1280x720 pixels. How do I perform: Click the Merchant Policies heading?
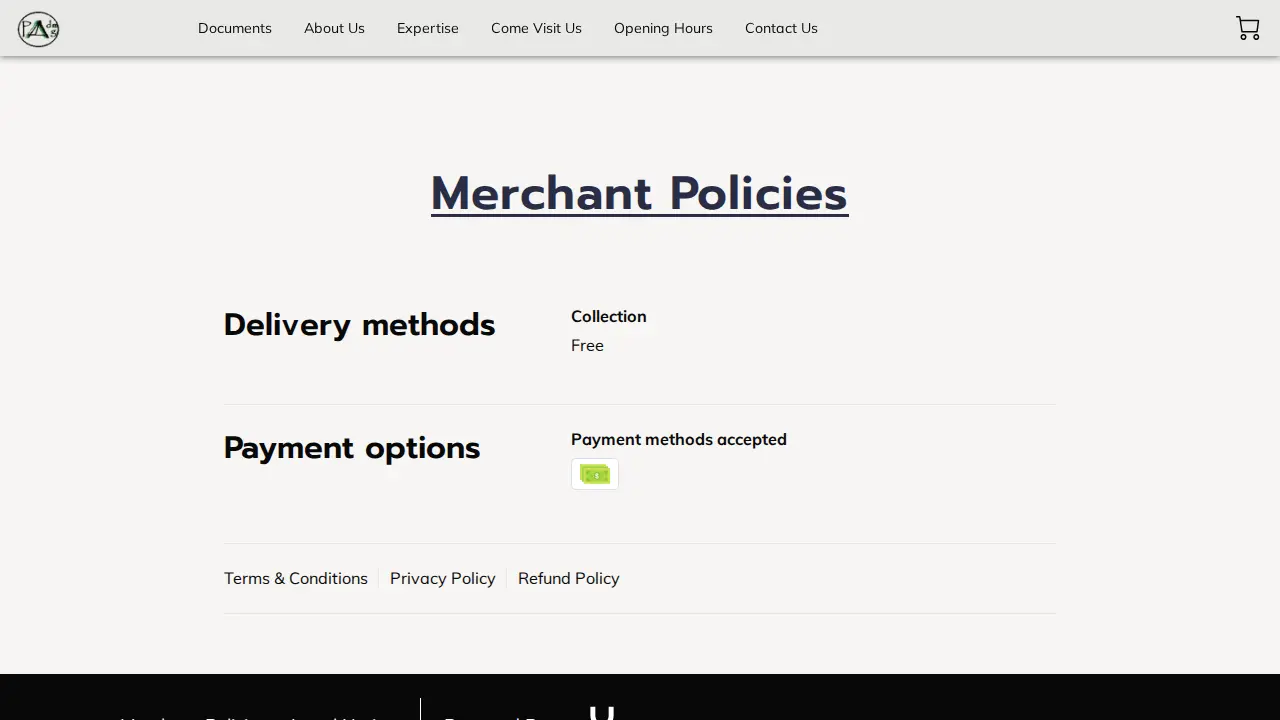click(640, 193)
